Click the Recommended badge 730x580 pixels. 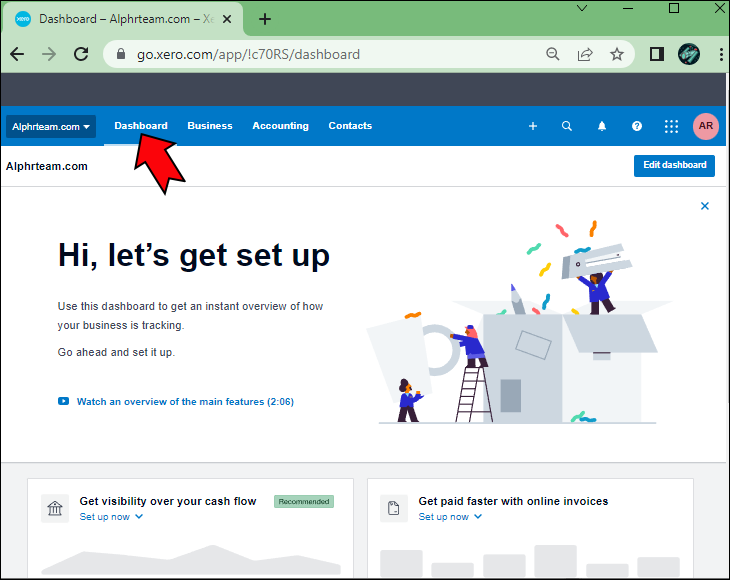point(304,501)
